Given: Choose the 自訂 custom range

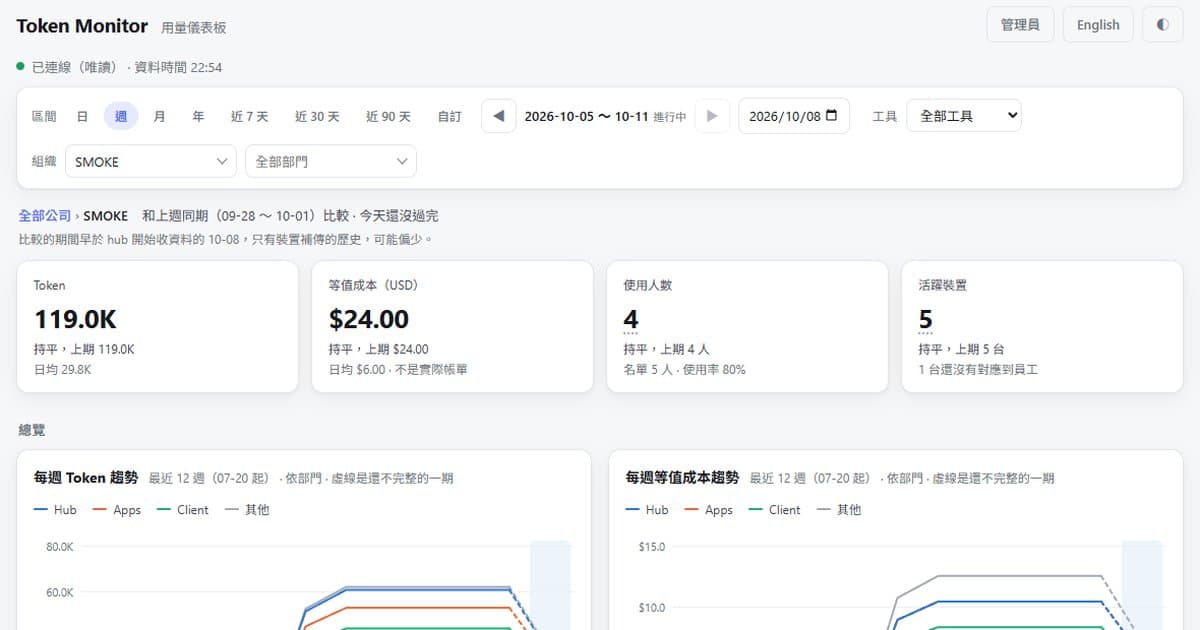Looking at the screenshot, I should [450, 116].
